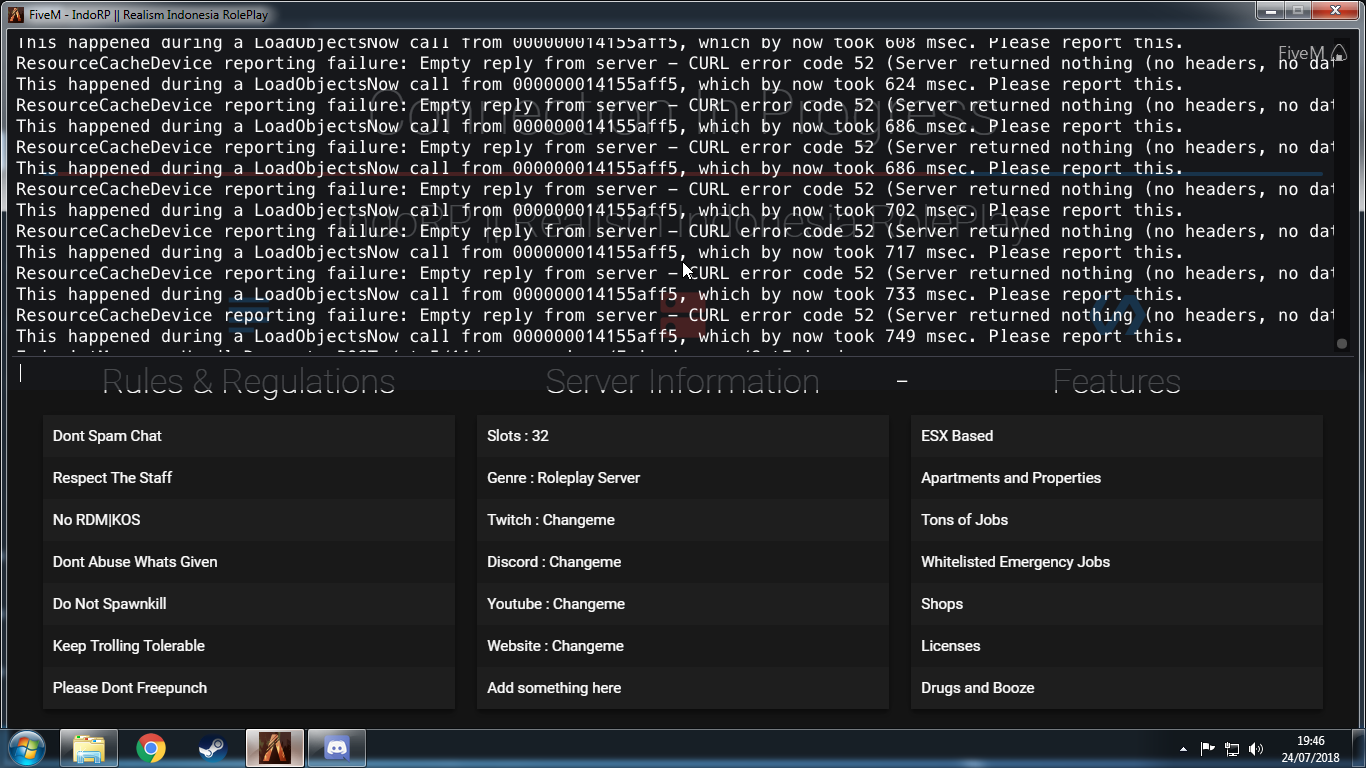Open the Windows Start menu

tap(27, 748)
